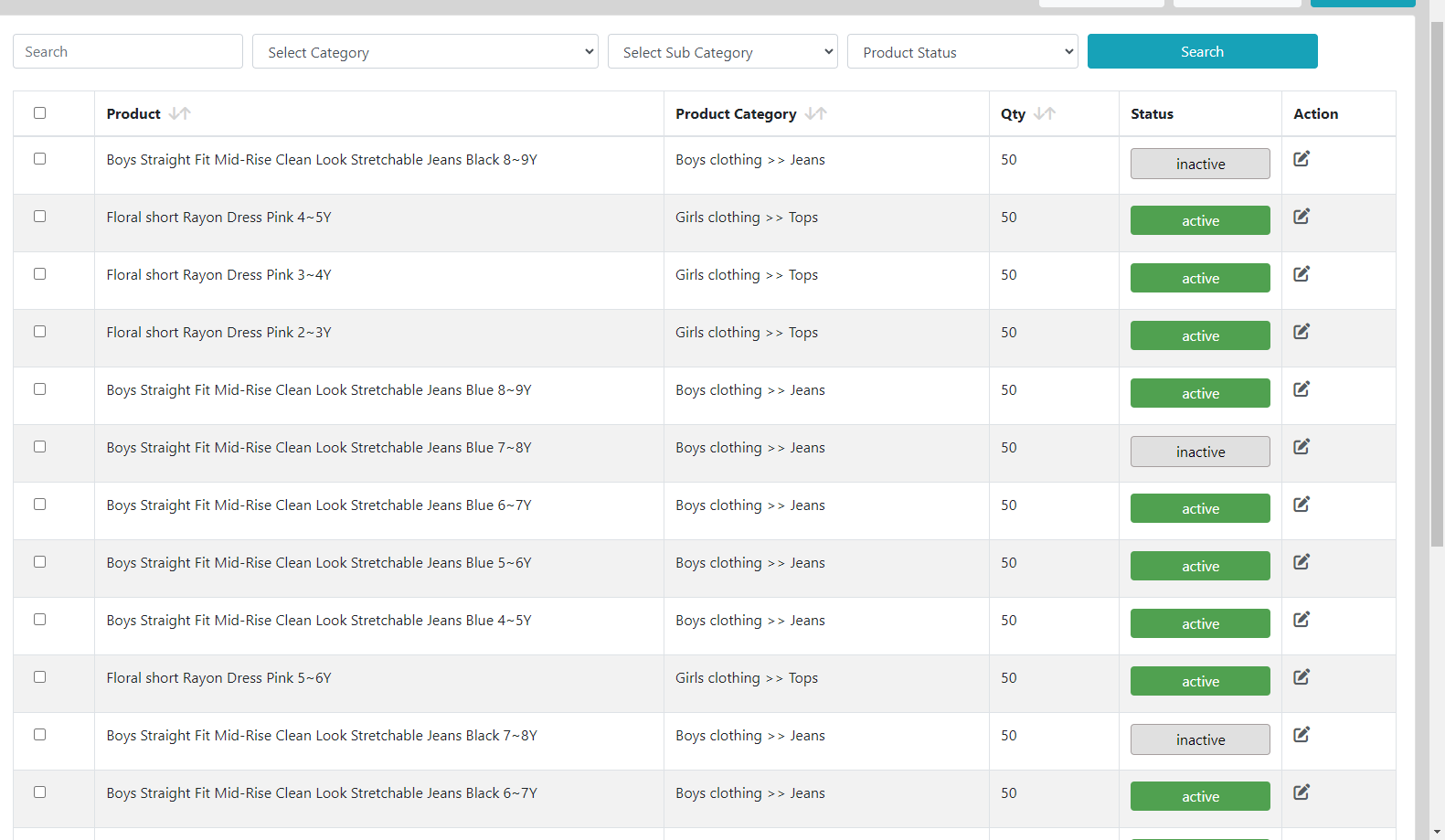
Task: Edit Boys Jeans Blue 8~9Y product
Action: coord(1302,389)
